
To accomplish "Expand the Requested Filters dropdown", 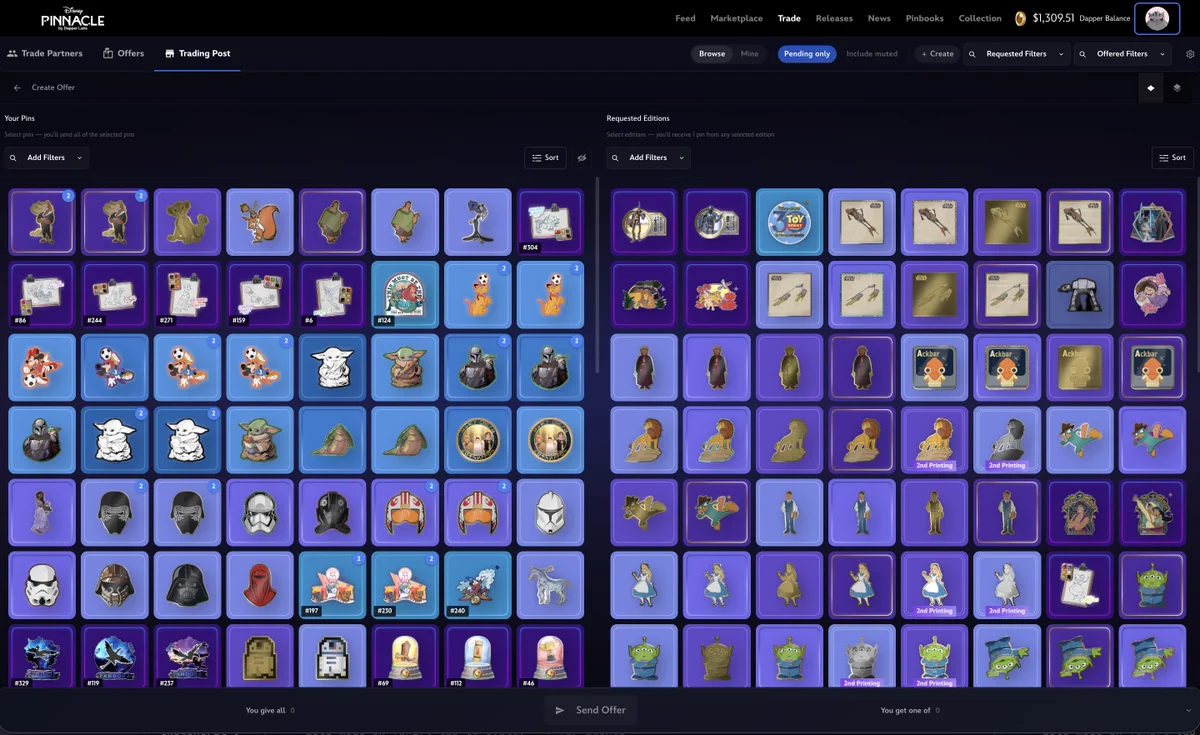I will pos(1016,54).
